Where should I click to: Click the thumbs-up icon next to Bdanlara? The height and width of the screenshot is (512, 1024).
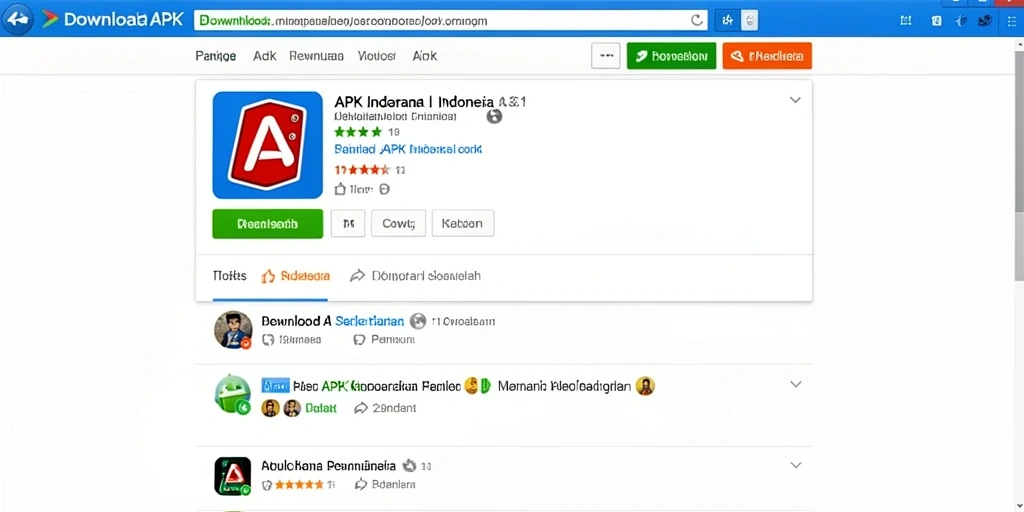tap(360, 485)
